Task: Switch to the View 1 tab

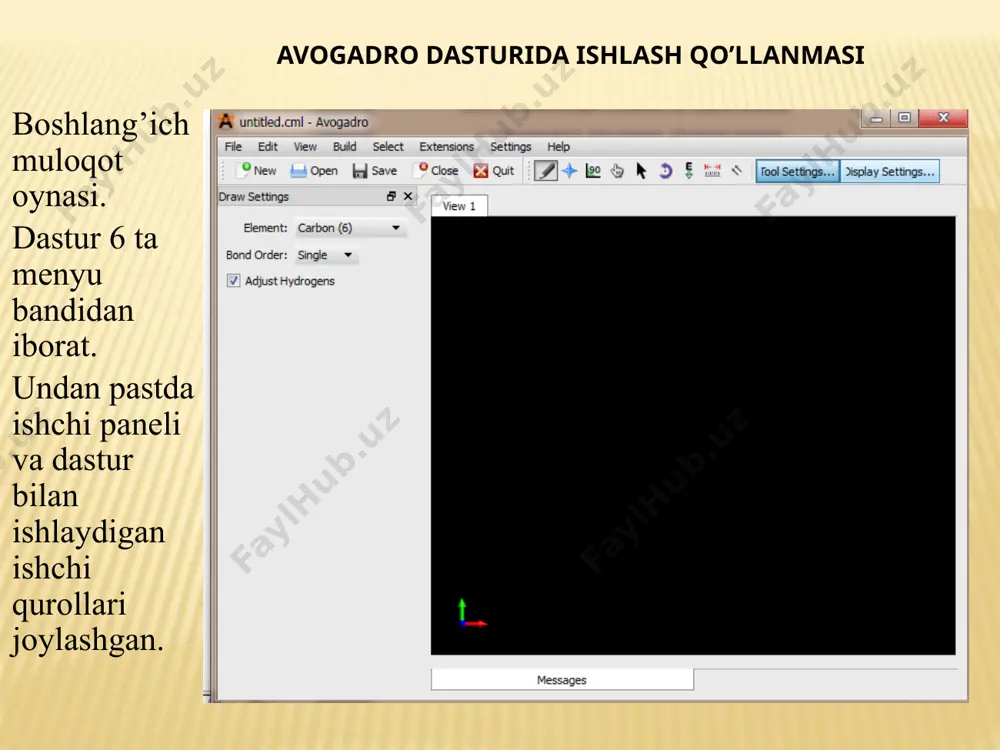Action: tap(459, 206)
